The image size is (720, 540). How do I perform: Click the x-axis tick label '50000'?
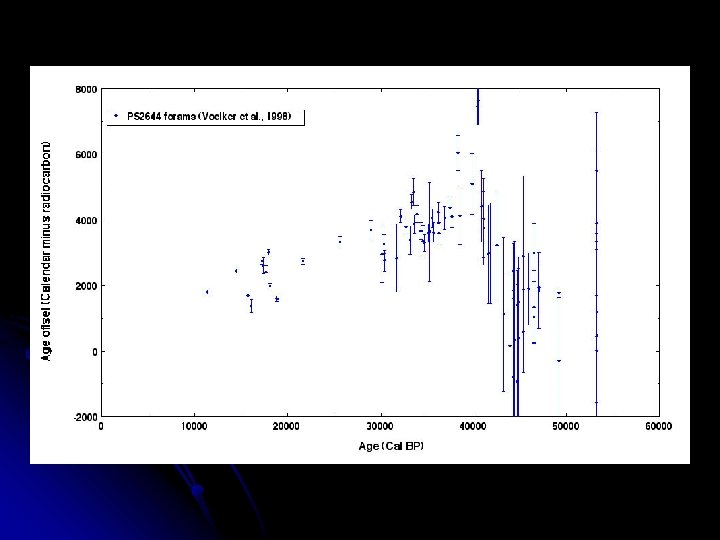click(566, 426)
